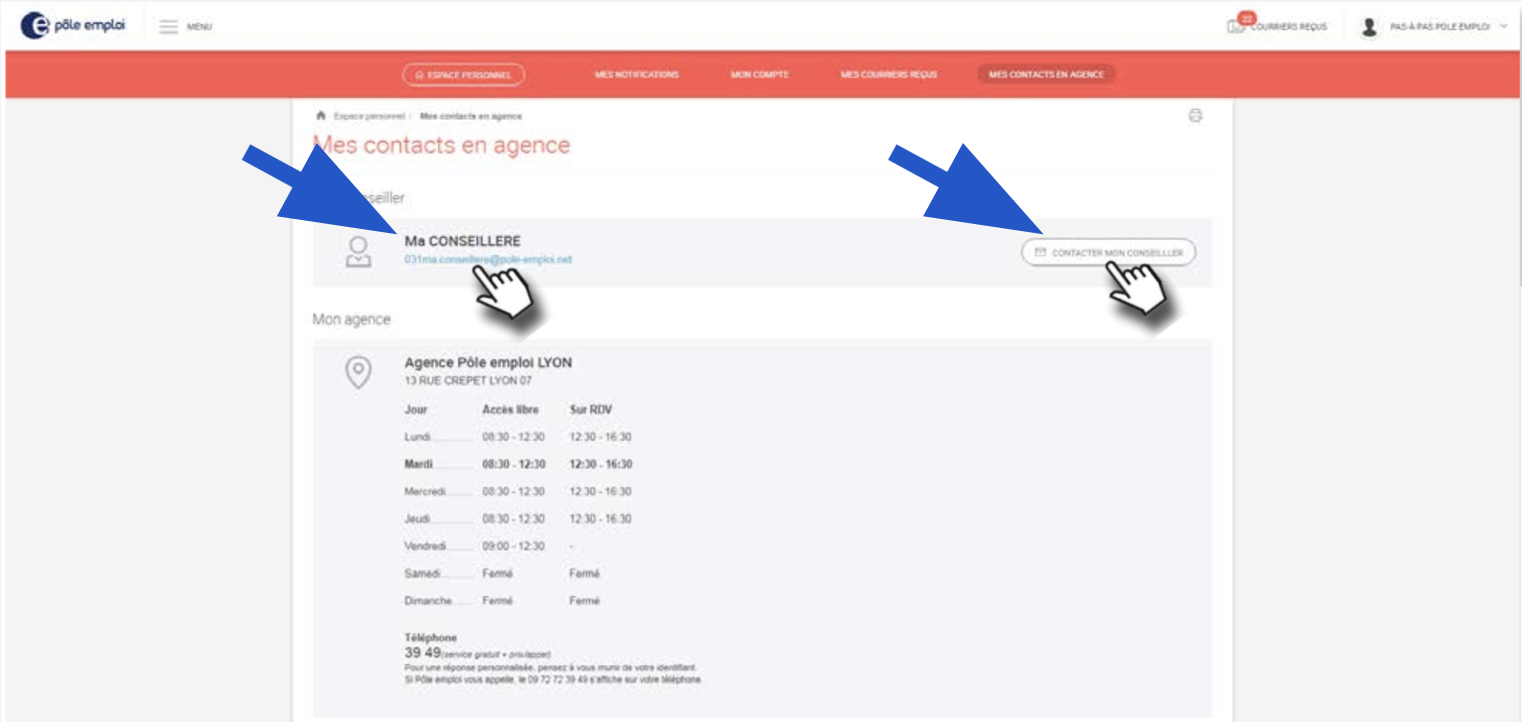Select Mes contacts en agence tab
Image resolution: width=1522 pixels, height=722 pixels.
click(1046, 75)
